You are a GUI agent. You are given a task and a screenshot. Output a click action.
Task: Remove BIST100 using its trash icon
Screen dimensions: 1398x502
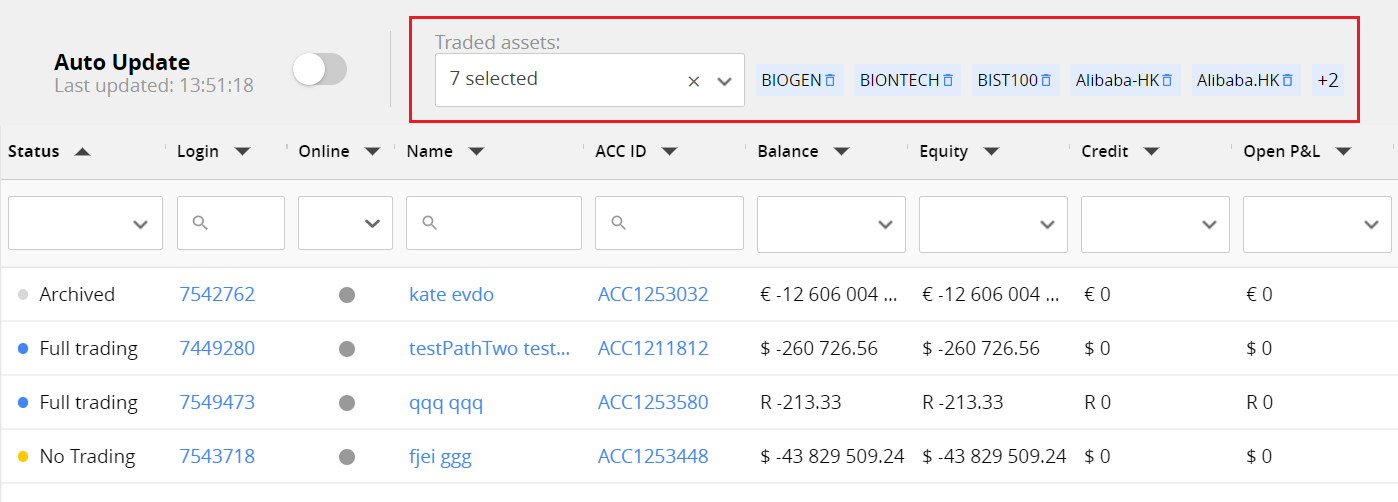point(1046,80)
